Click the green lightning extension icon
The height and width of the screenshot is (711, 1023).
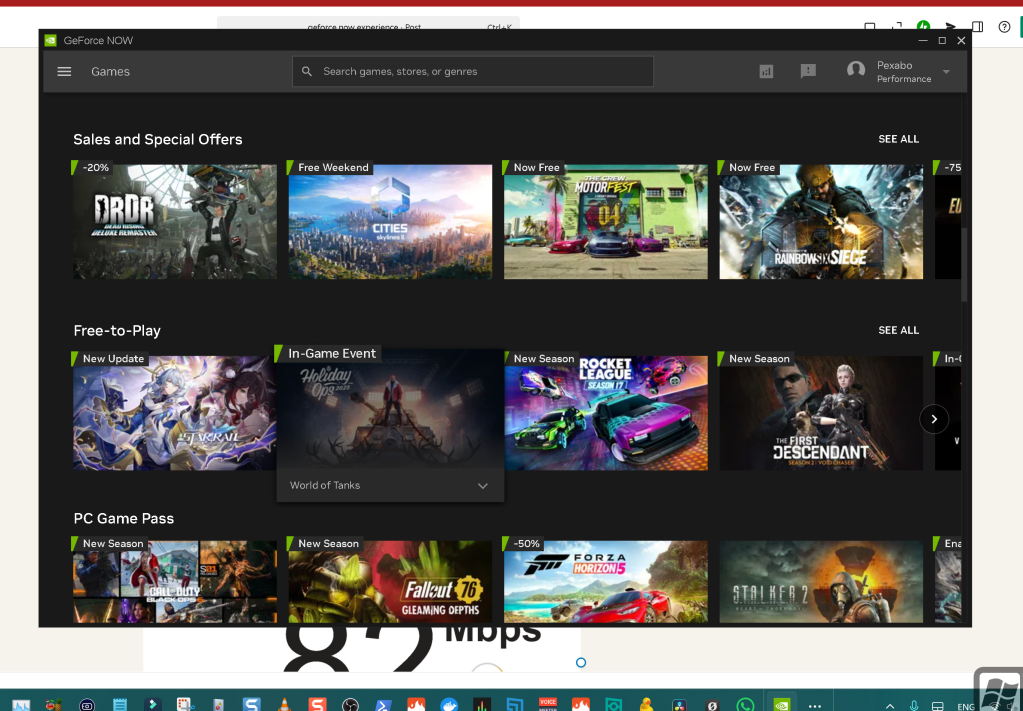point(923,27)
